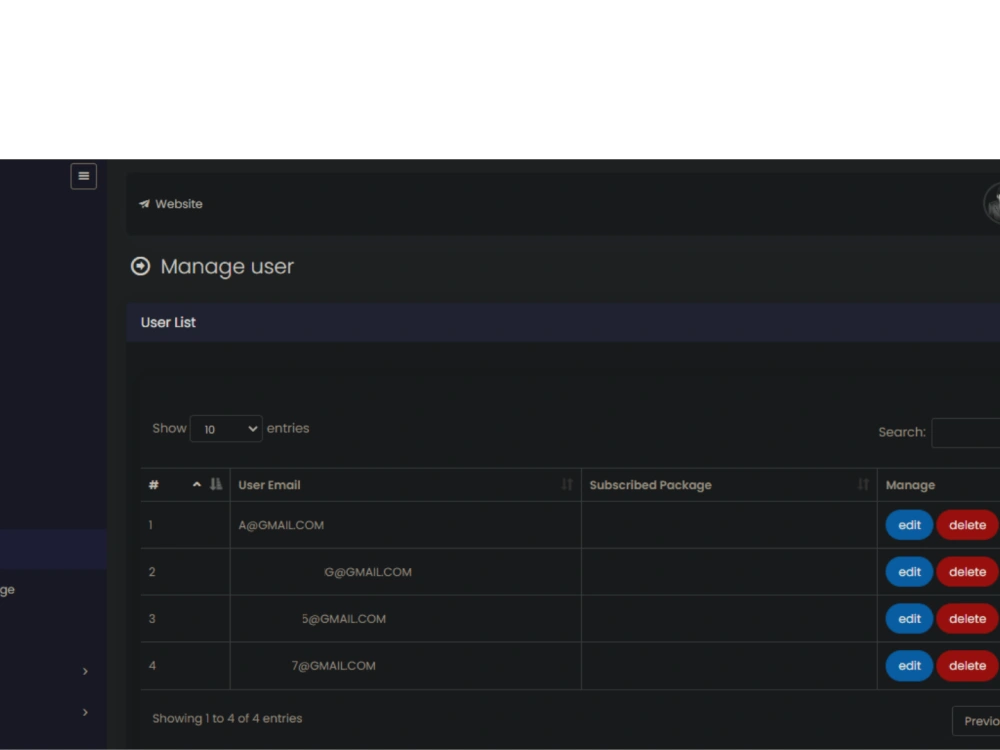Focus the Search input field
The image size is (1000, 750).
click(x=966, y=432)
